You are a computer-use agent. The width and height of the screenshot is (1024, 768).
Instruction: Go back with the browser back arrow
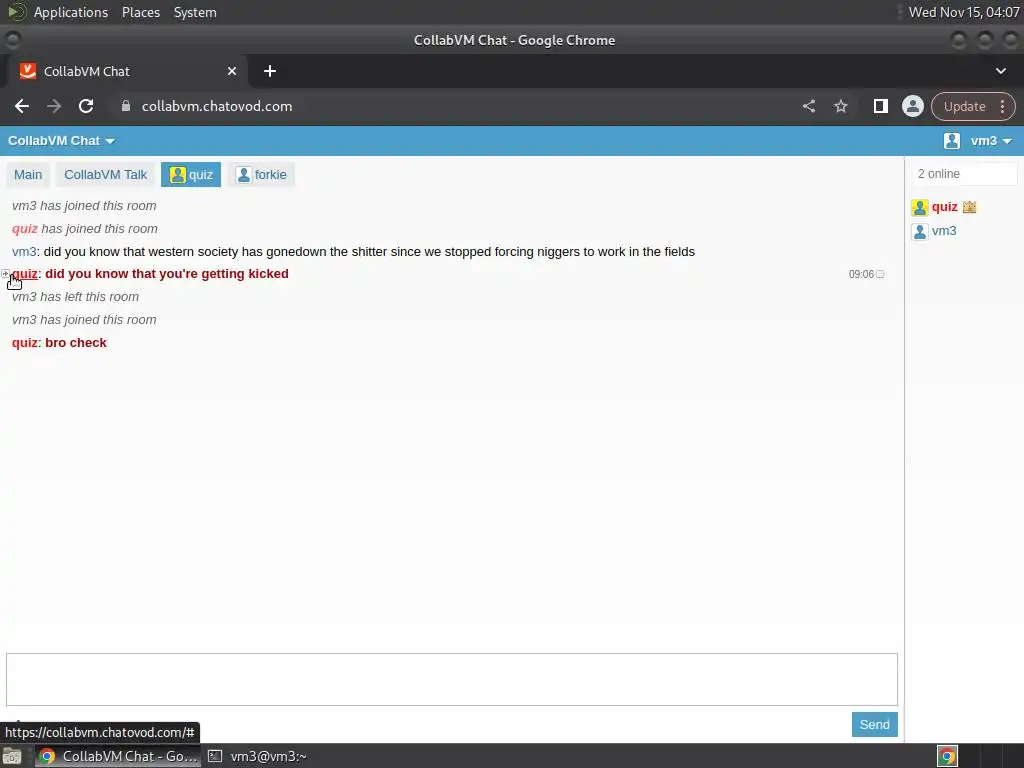(22, 106)
